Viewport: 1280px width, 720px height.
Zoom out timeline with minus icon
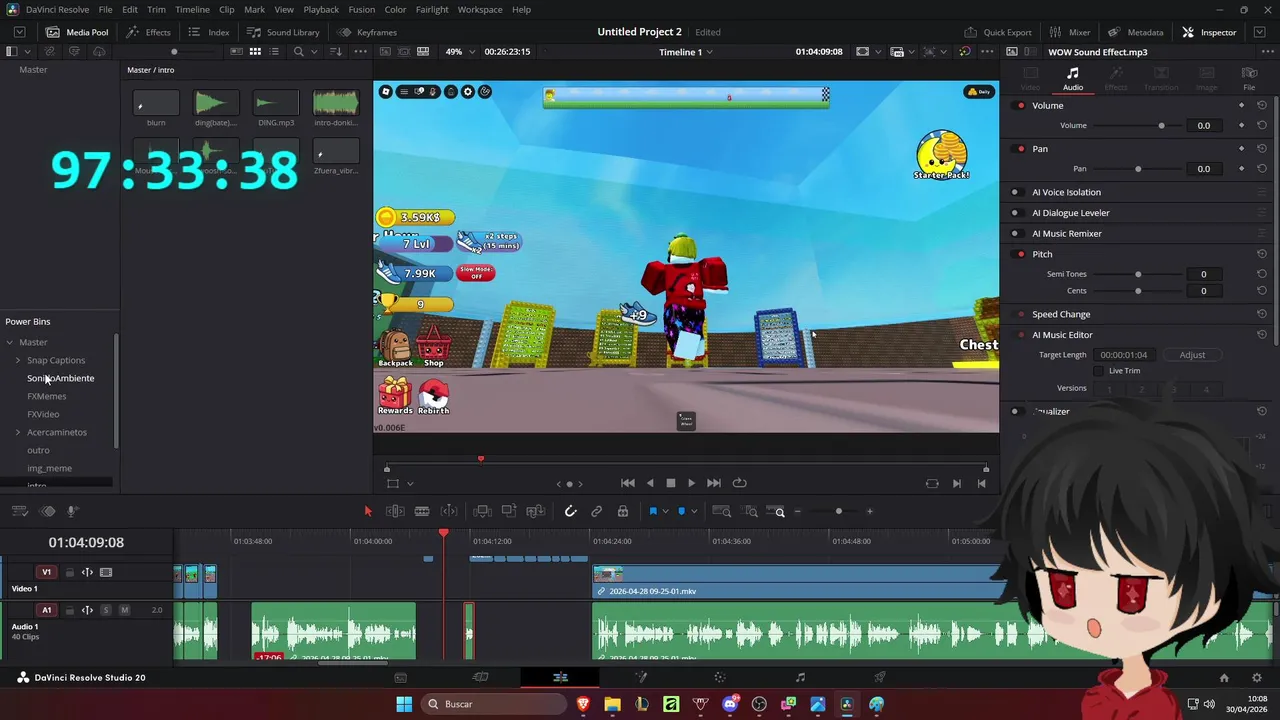(797, 511)
